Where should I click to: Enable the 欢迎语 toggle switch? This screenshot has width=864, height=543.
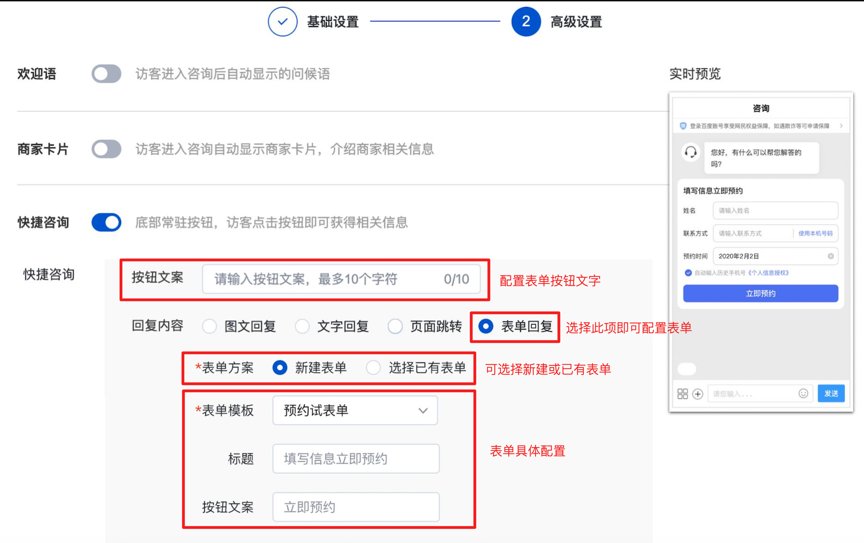pyautogui.click(x=106, y=74)
